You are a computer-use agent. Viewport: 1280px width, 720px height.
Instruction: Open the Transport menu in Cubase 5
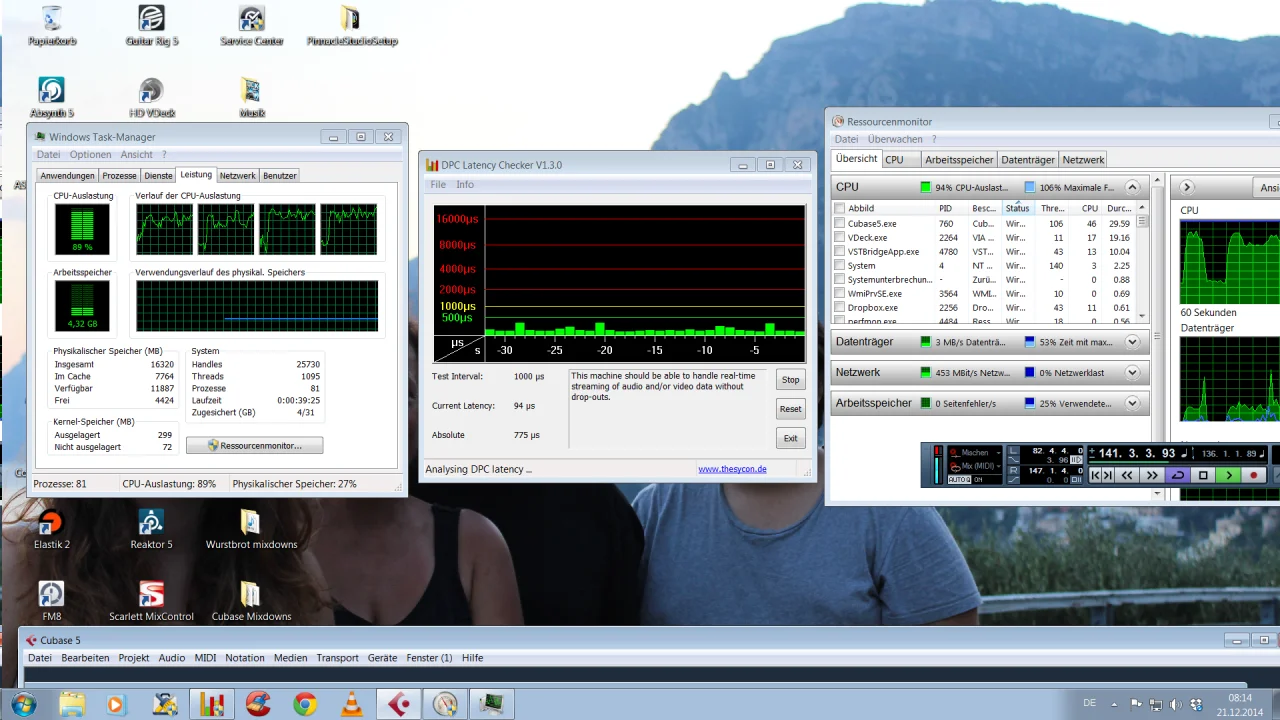tap(337, 658)
